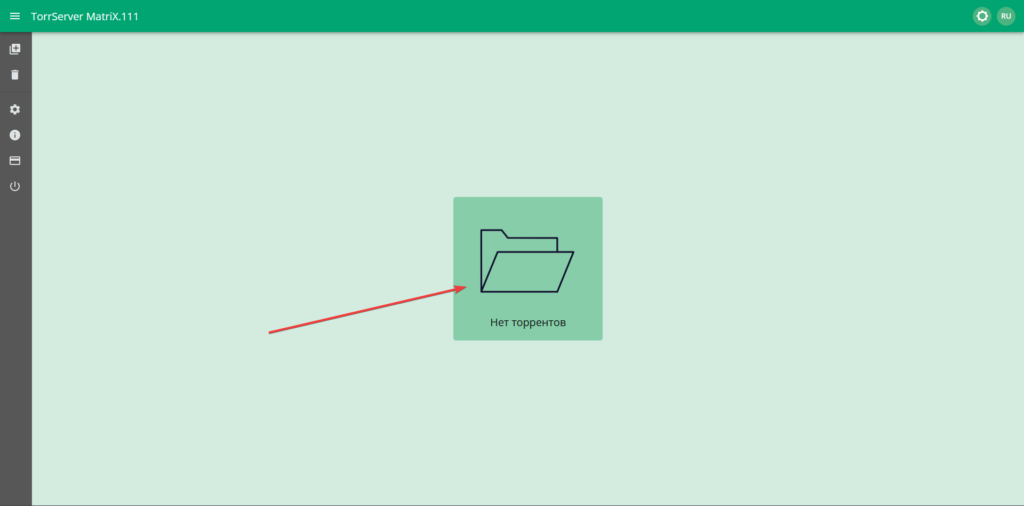The image size is (1024, 506).
Task: Click the "Нет торрентов" label
Action: point(527,323)
